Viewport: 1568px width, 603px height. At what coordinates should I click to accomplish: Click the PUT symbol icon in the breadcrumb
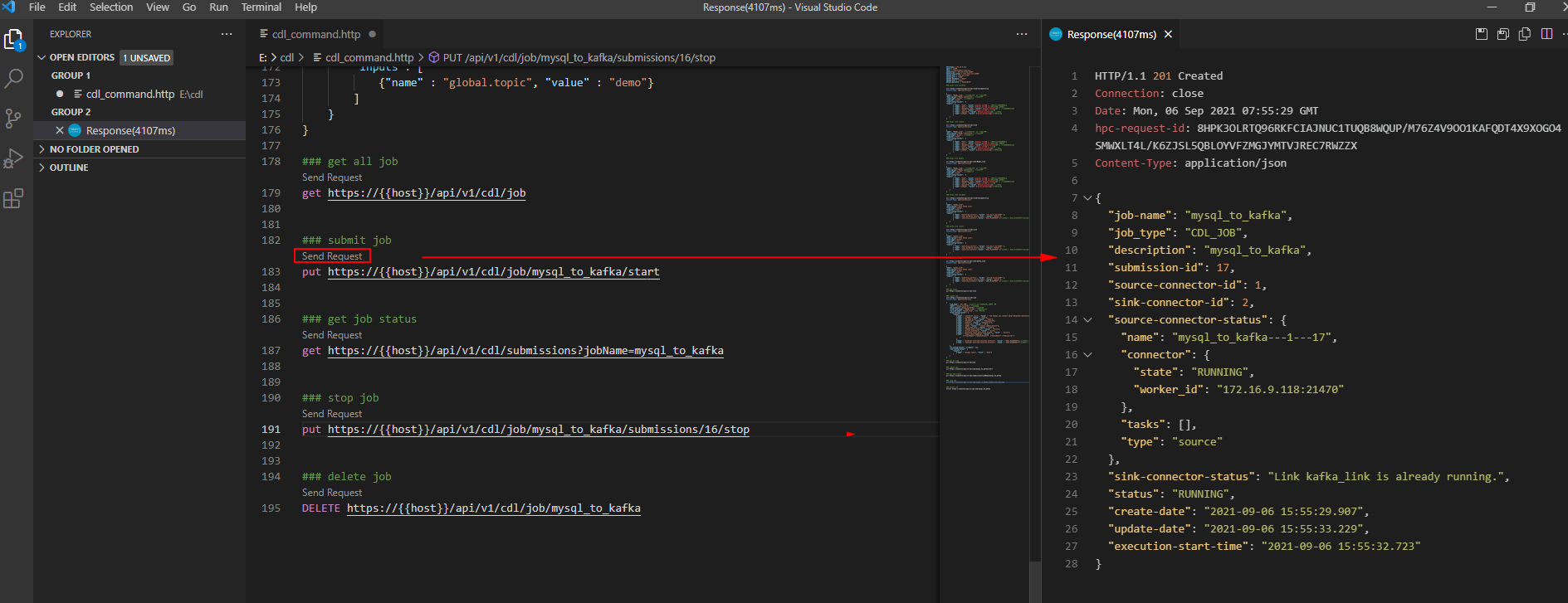tap(433, 57)
